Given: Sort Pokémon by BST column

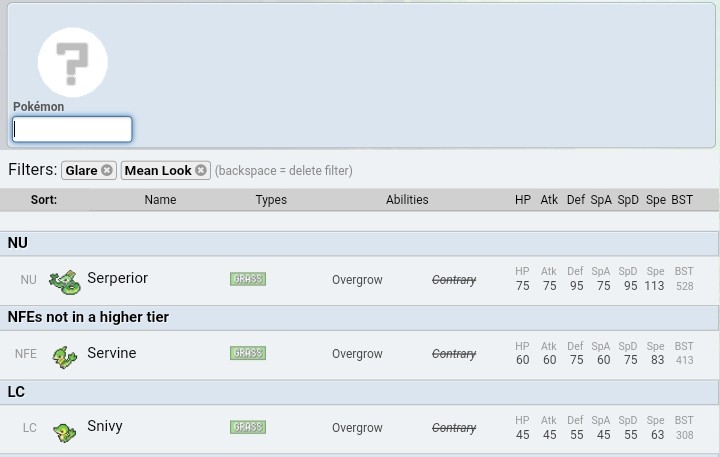Looking at the screenshot, I should tap(682, 200).
